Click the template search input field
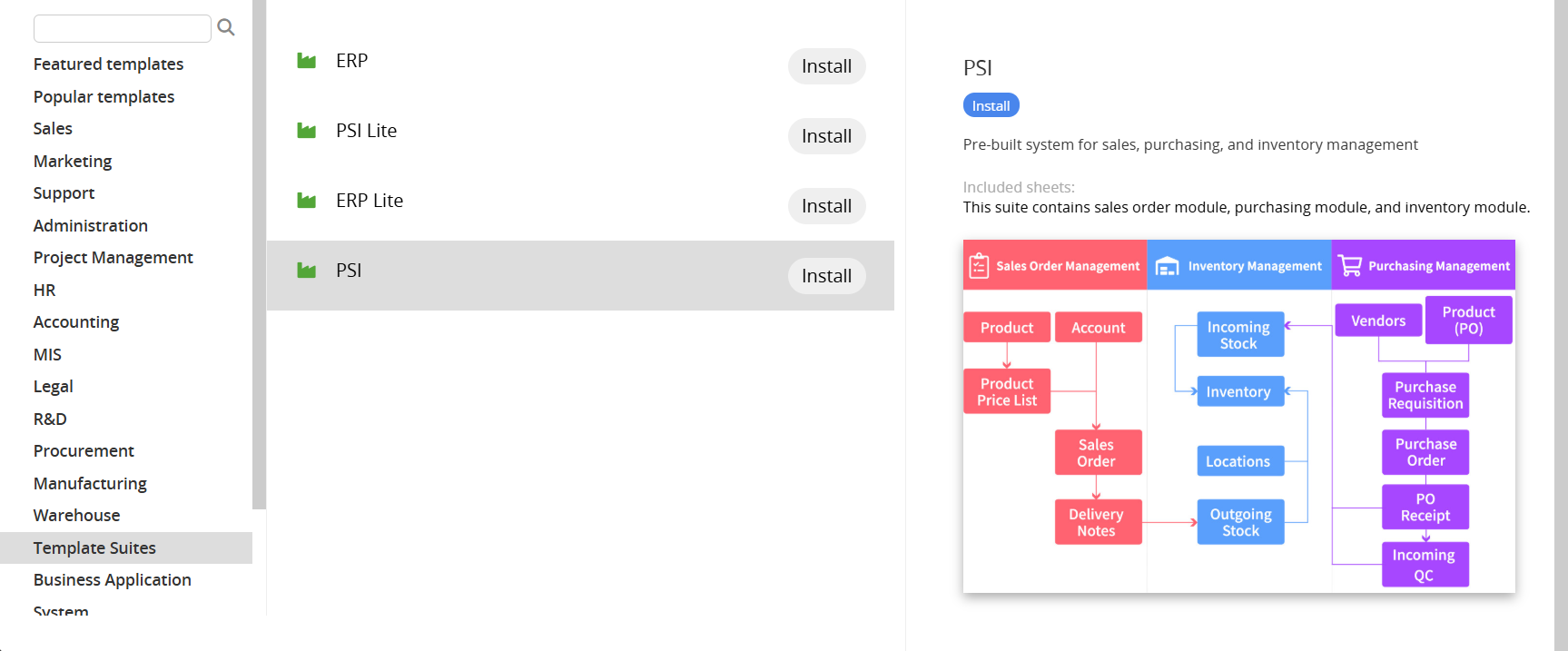The height and width of the screenshot is (651, 1568). (x=122, y=28)
